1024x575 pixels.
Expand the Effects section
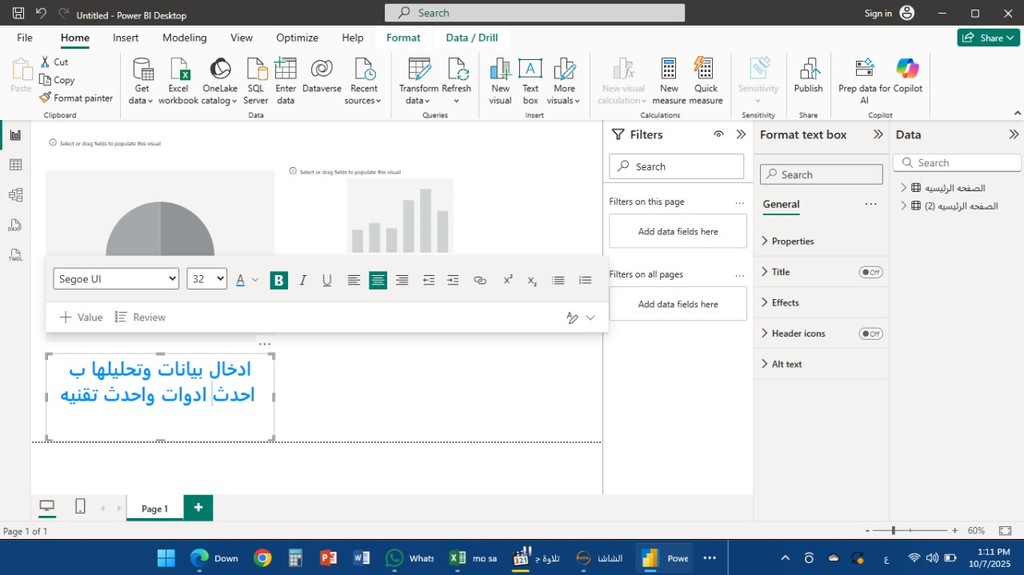[785, 303]
